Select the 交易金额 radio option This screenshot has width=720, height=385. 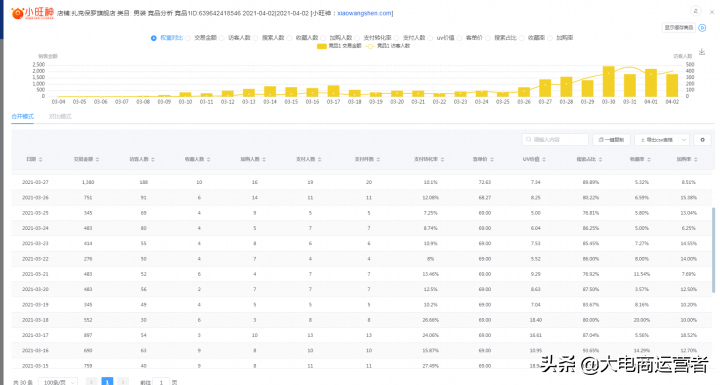pyautogui.click(x=188, y=38)
